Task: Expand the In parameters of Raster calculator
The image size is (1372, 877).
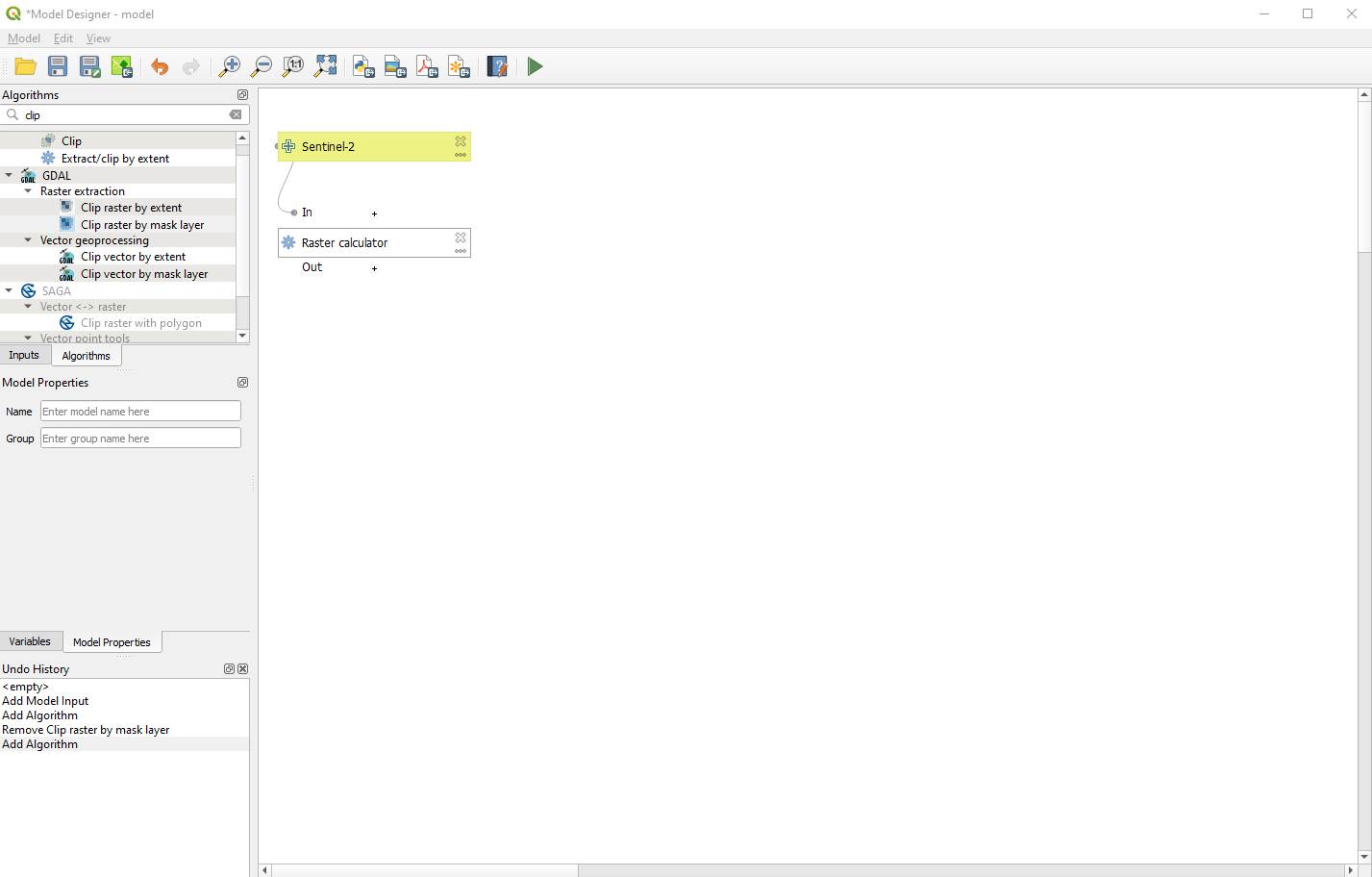Action: [x=374, y=213]
